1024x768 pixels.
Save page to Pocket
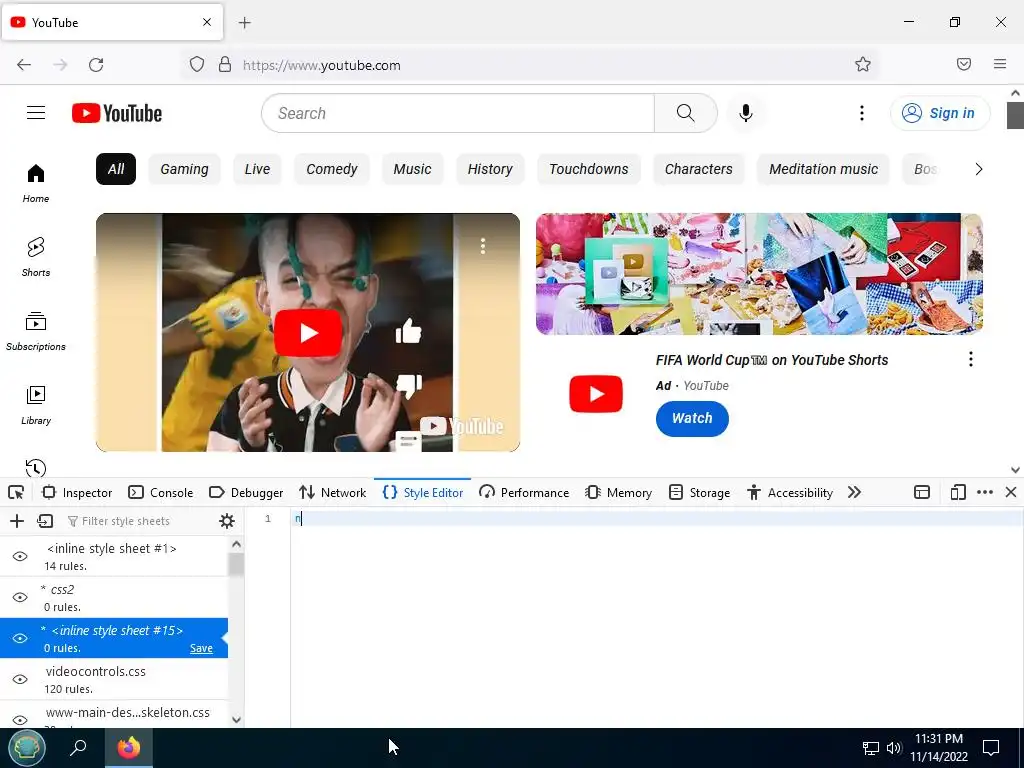coord(964,64)
